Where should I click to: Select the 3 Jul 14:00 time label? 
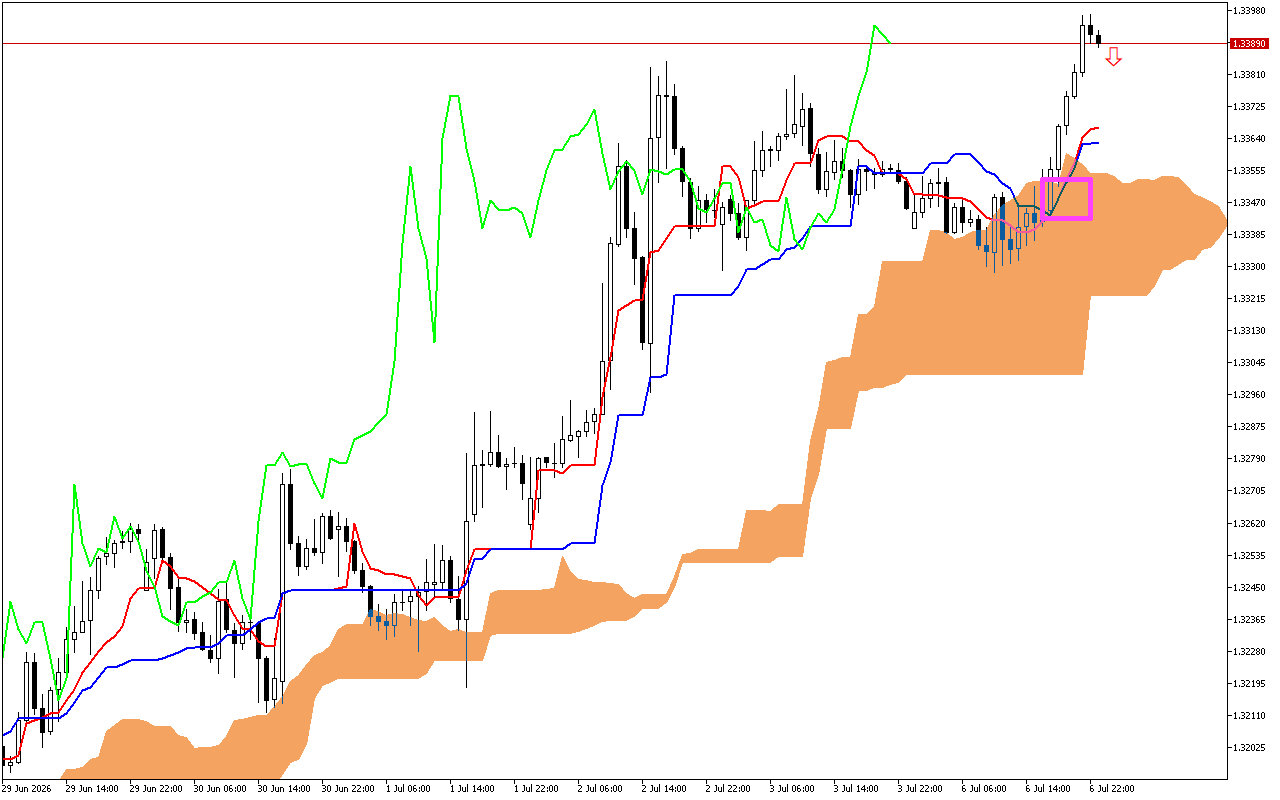pos(856,789)
